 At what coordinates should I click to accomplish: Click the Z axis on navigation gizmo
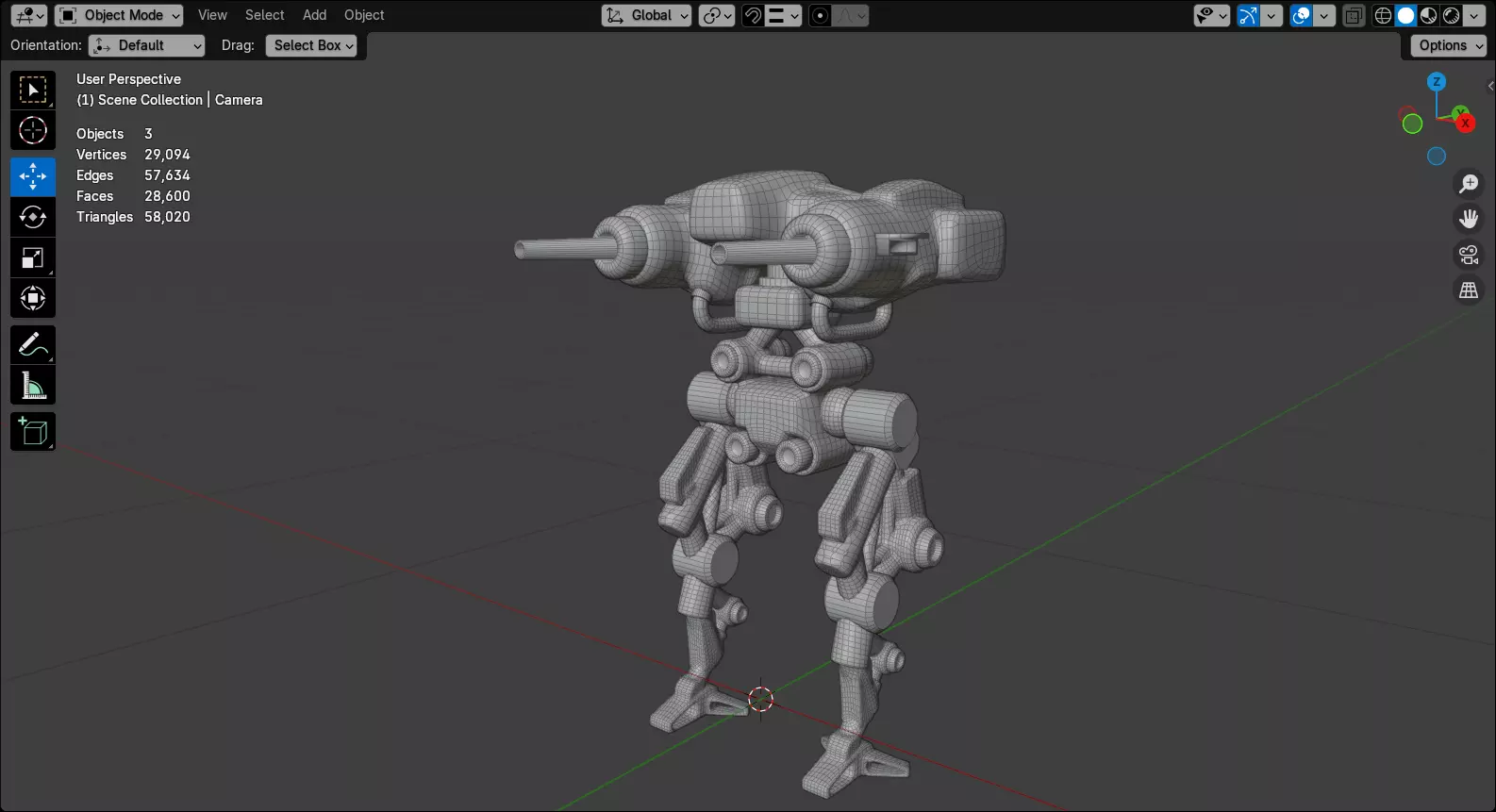(x=1437, y=82)
